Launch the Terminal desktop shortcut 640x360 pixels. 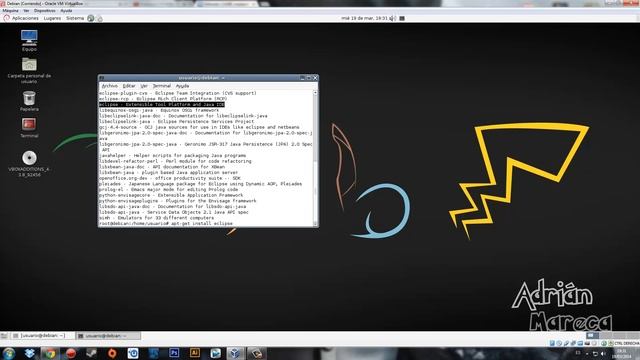coord(29,127)
